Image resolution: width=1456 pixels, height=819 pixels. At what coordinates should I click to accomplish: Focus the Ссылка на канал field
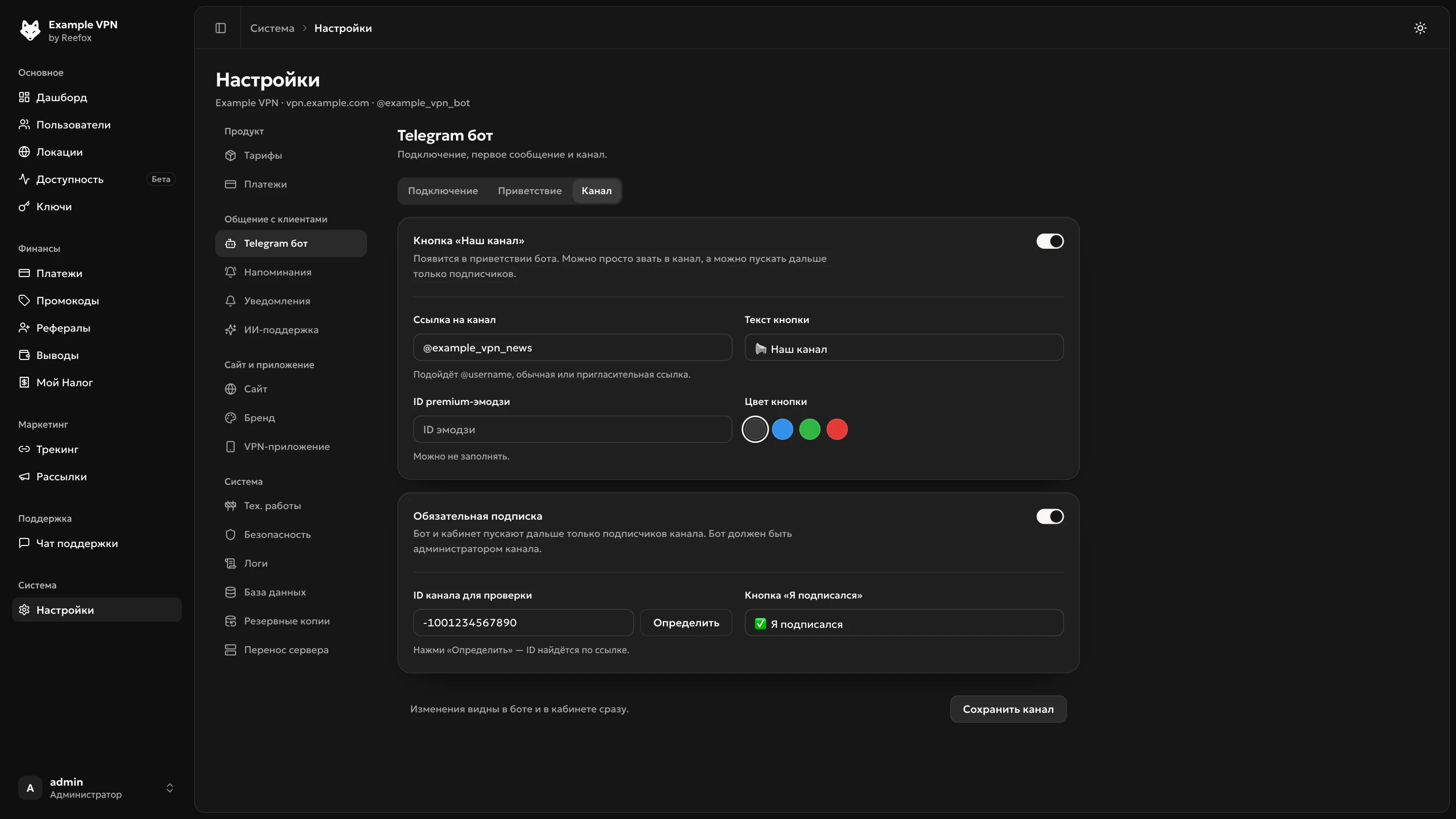[573, 347]
